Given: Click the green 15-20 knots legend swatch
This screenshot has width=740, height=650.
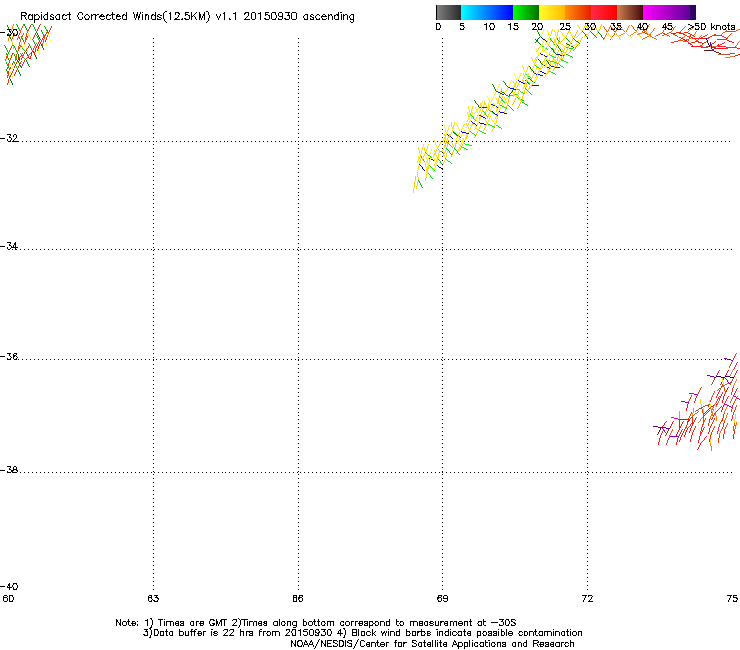Looking at the screenshot, I should click(526, 12).
